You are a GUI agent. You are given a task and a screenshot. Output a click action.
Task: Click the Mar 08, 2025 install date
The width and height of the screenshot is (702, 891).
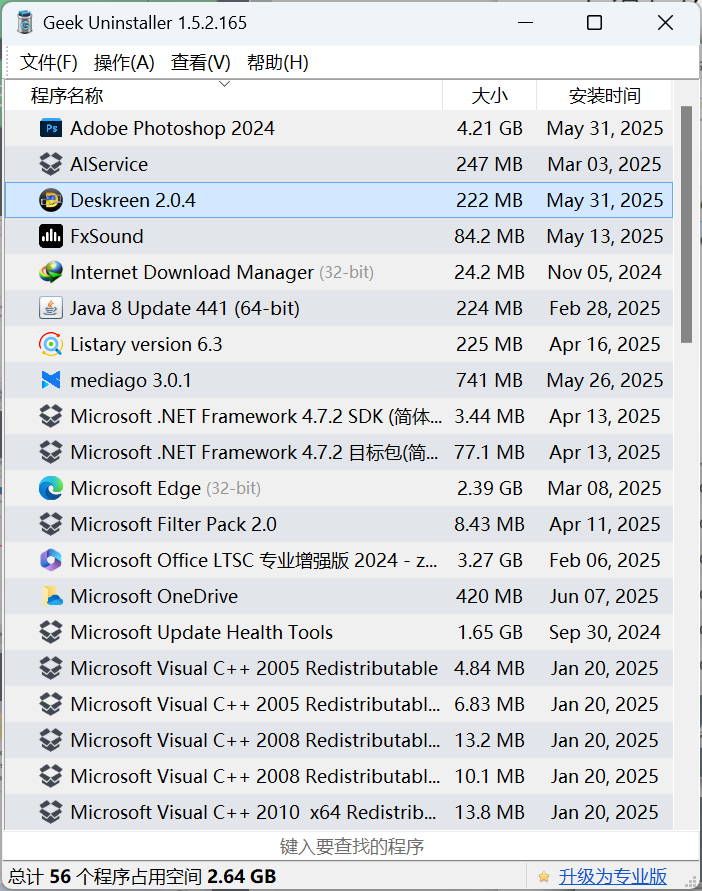point(605,488)
